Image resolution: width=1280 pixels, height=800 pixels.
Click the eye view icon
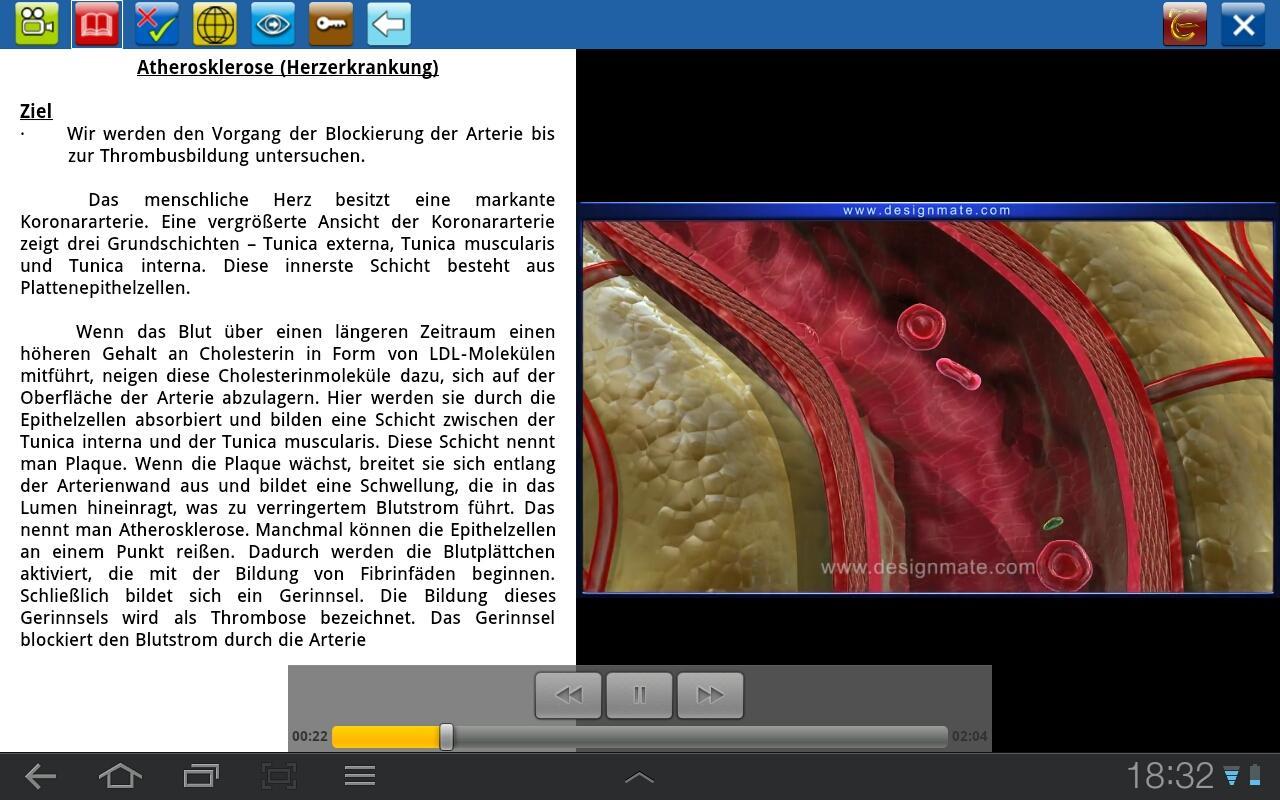(273, 24)
